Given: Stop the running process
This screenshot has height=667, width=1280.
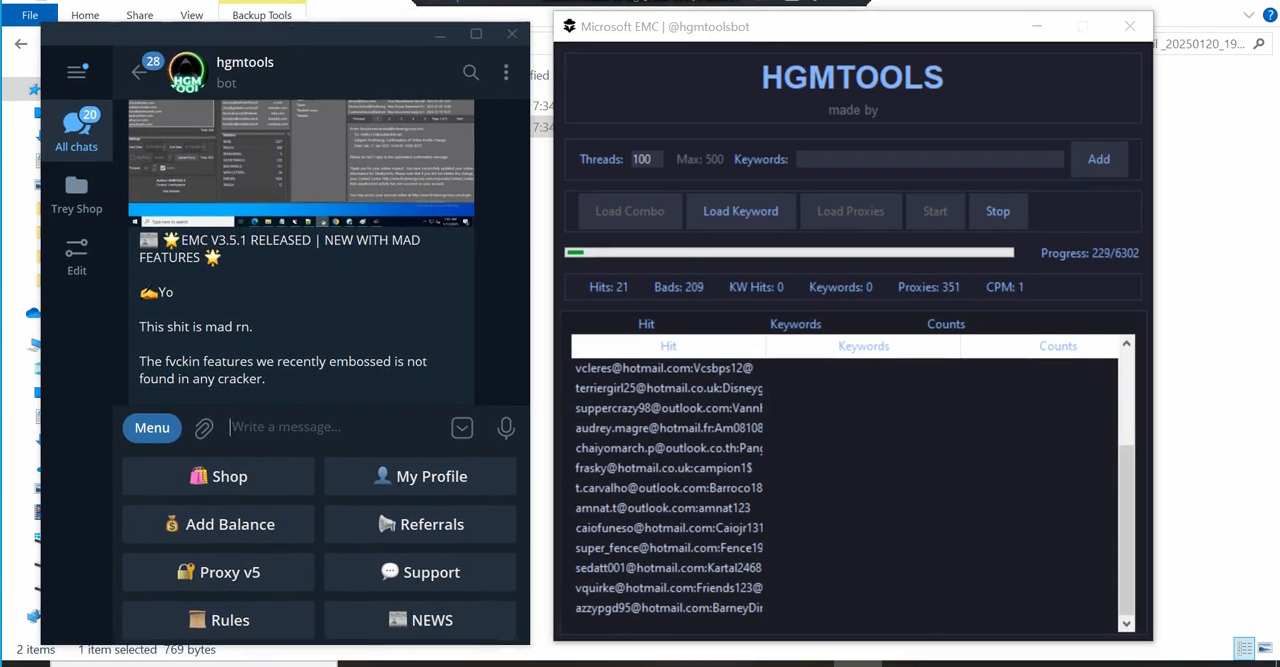Looking at the screenshot, I should tap(998, 211).
